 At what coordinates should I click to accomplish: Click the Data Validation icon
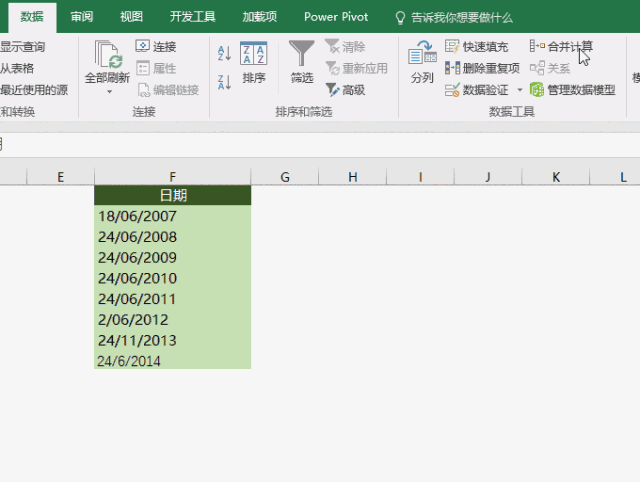452,90
